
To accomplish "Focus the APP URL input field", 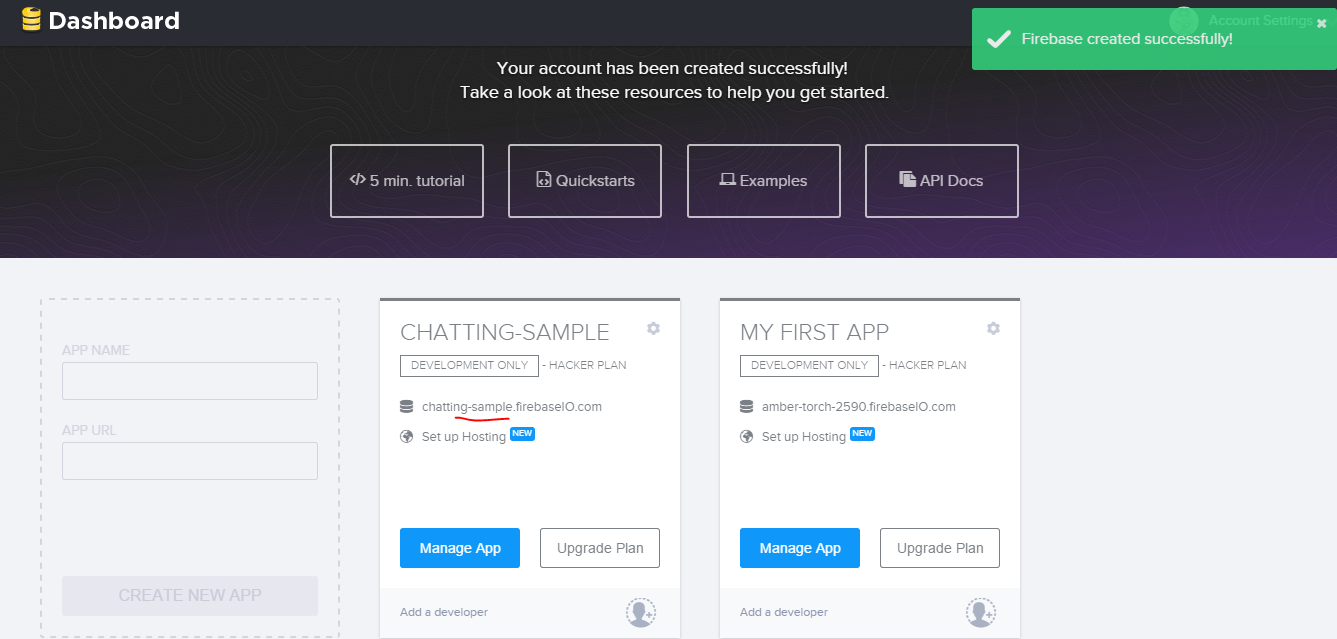I will (190, 461).
